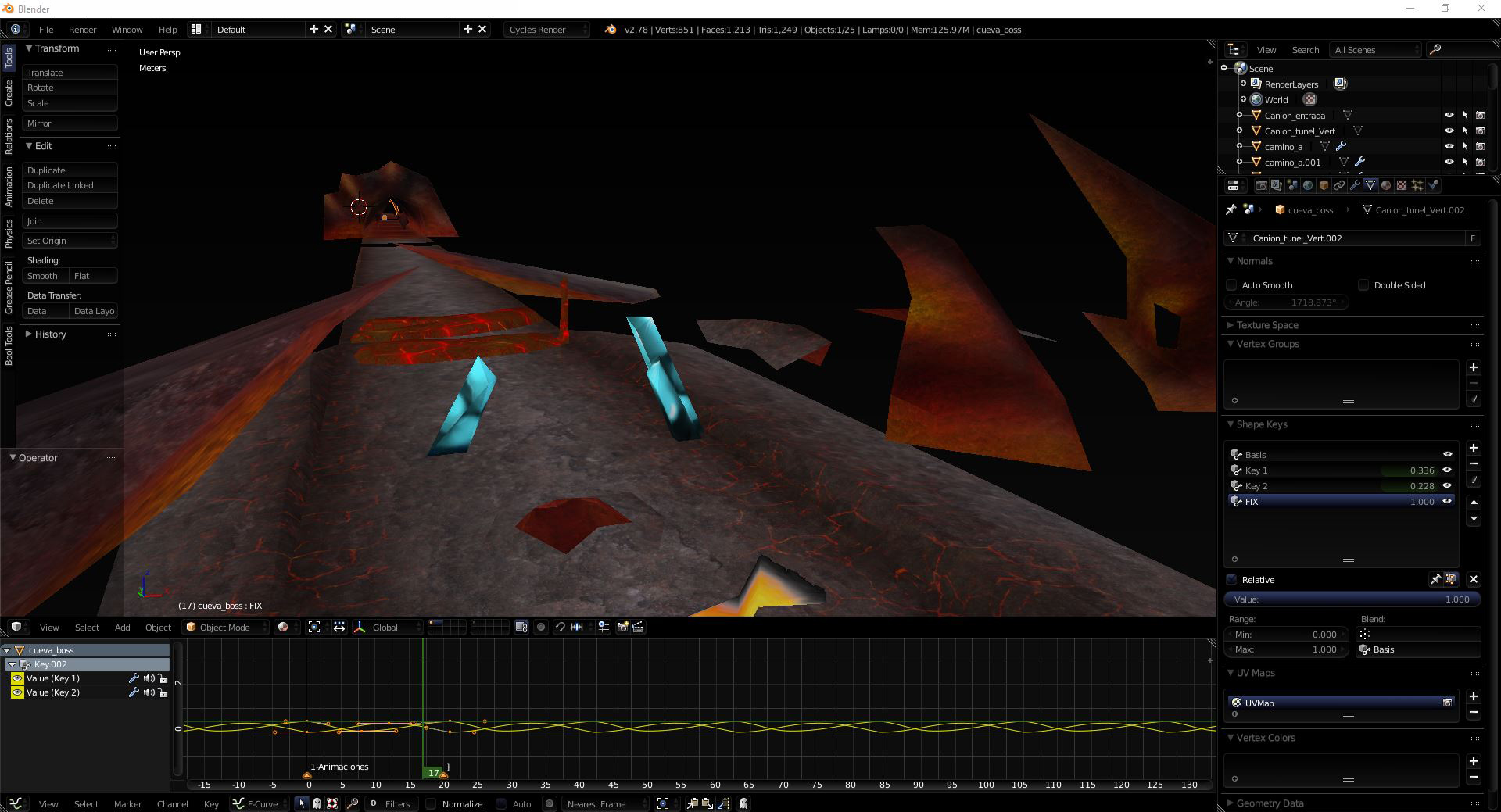Open the Physics properties tab icon
The height and width of the screenshot is (812, 1501).
1433,185
